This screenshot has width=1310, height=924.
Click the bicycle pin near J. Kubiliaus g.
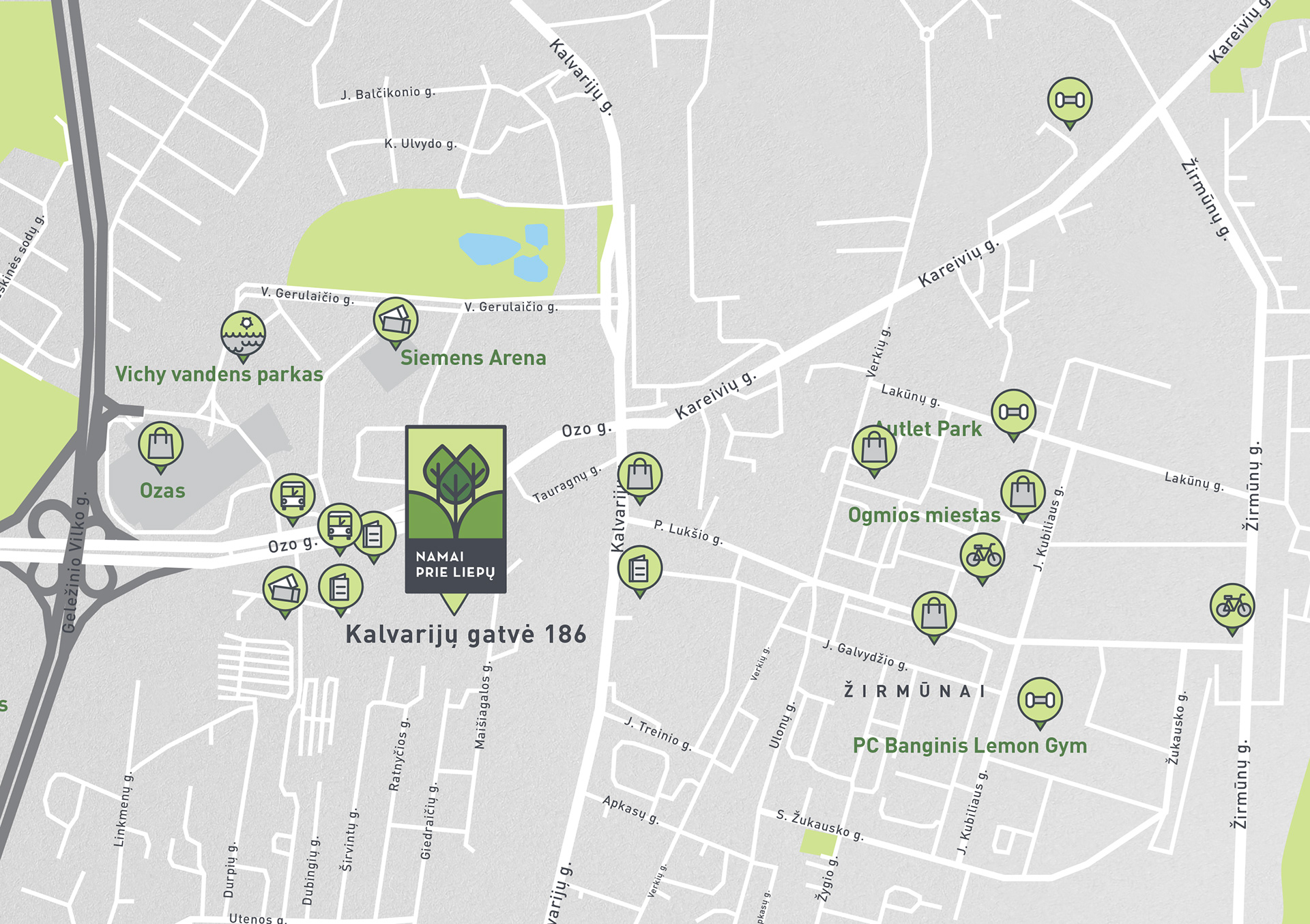[982, 558]
